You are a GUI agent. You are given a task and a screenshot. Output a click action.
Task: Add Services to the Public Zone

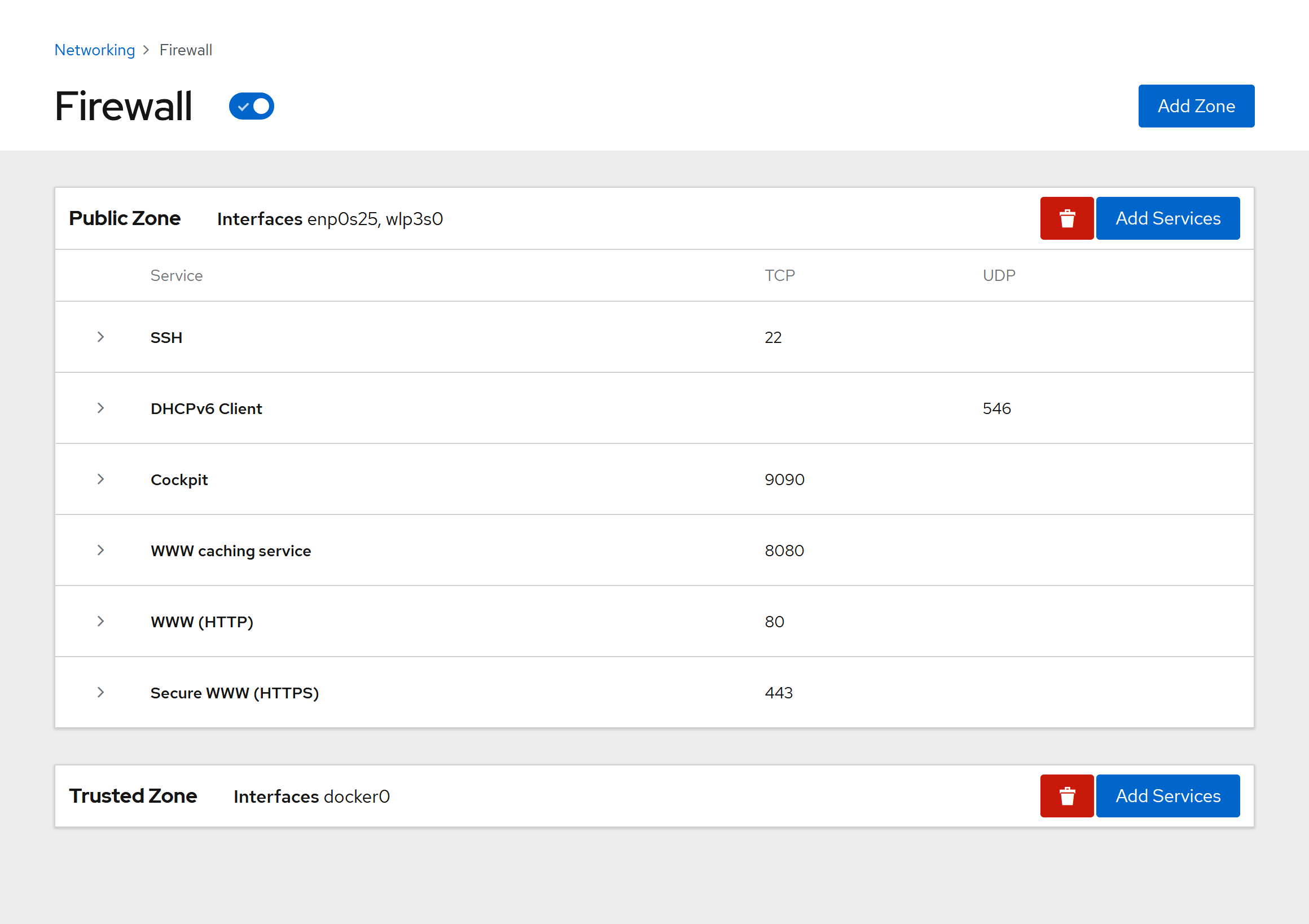coord(1167,218)
